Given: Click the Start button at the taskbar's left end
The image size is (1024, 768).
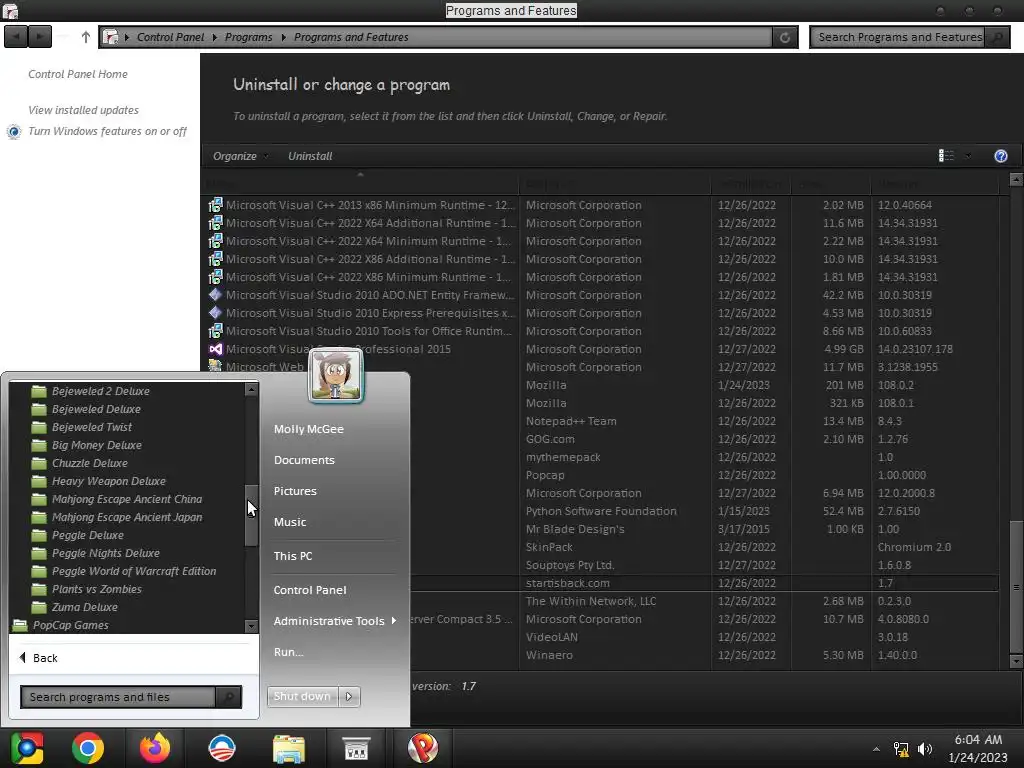Looking at the screenshot, I should point(26,748).
